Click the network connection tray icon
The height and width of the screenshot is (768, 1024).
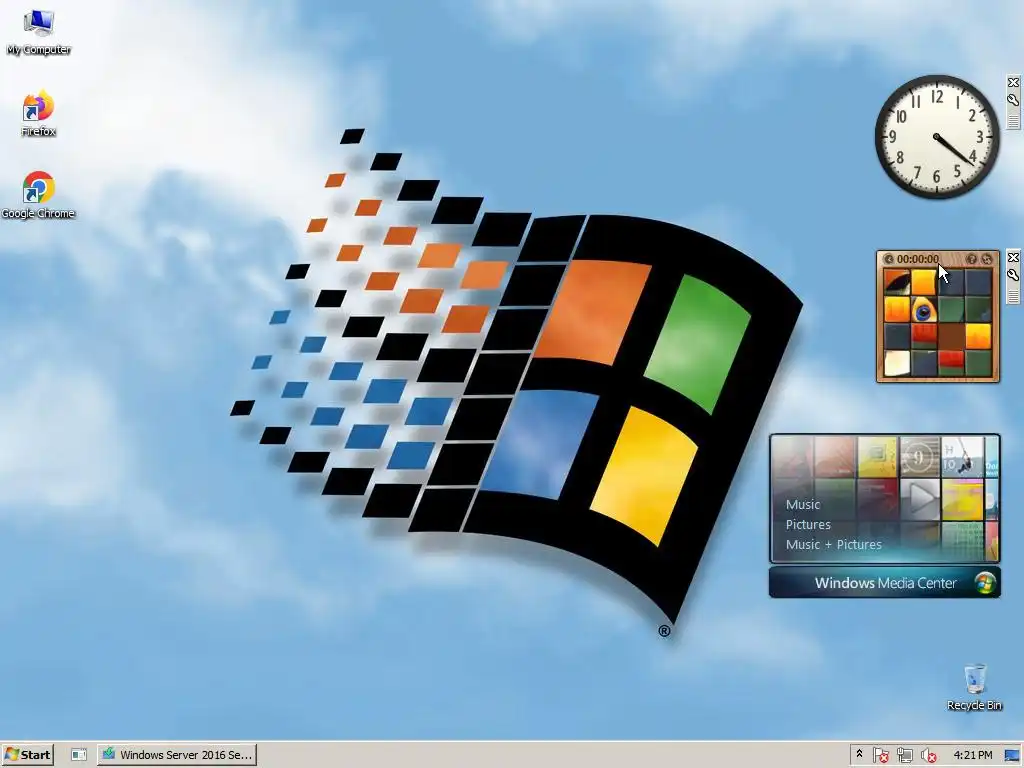coord(904,755)
